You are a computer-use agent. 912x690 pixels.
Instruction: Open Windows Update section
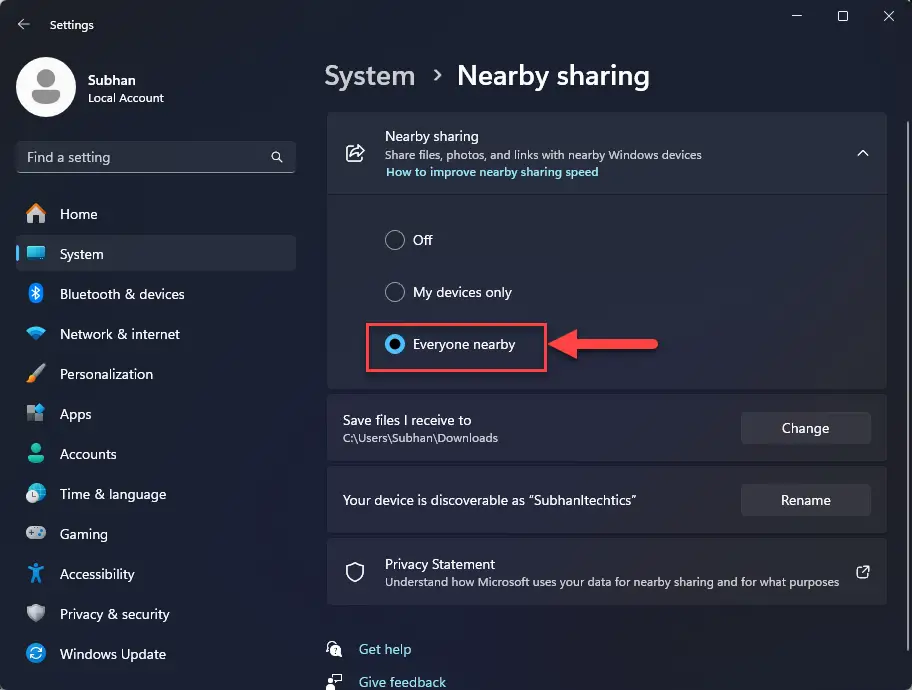pyautogui.click(x=112, y=654)
